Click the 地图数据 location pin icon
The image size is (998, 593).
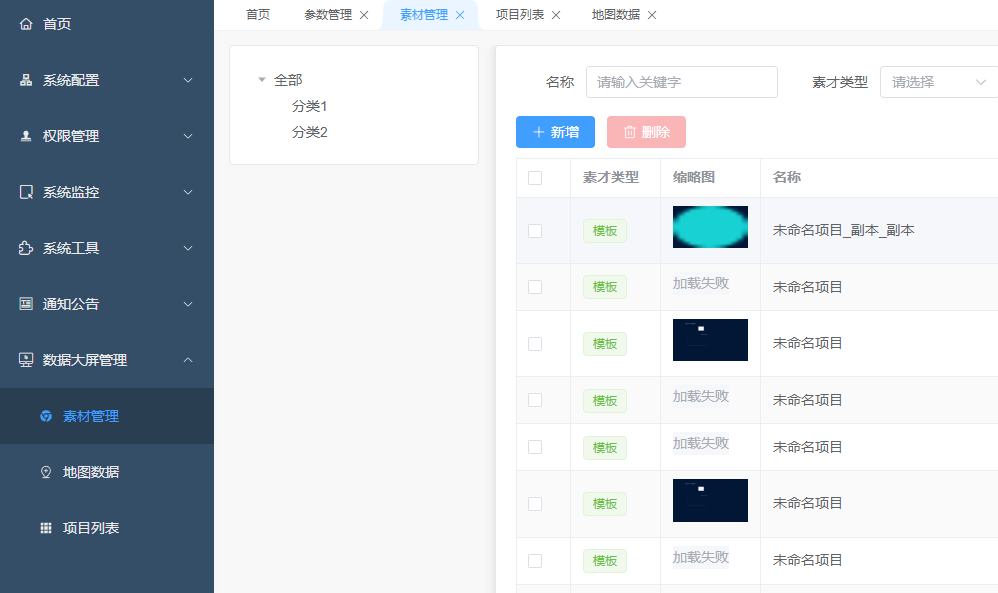46,472
